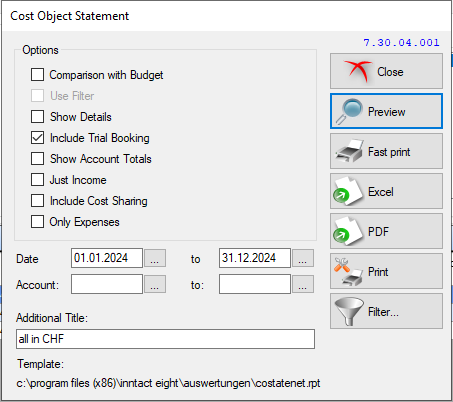Screen dimensions: 453x402
Task: Tick the Show Details checkbox
Action: coord(37,117)
